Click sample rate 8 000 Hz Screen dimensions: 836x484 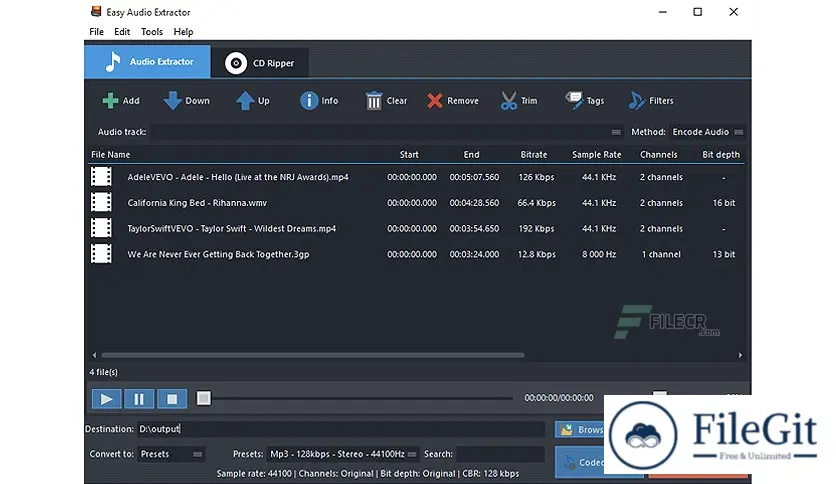[x=599, y=254]
